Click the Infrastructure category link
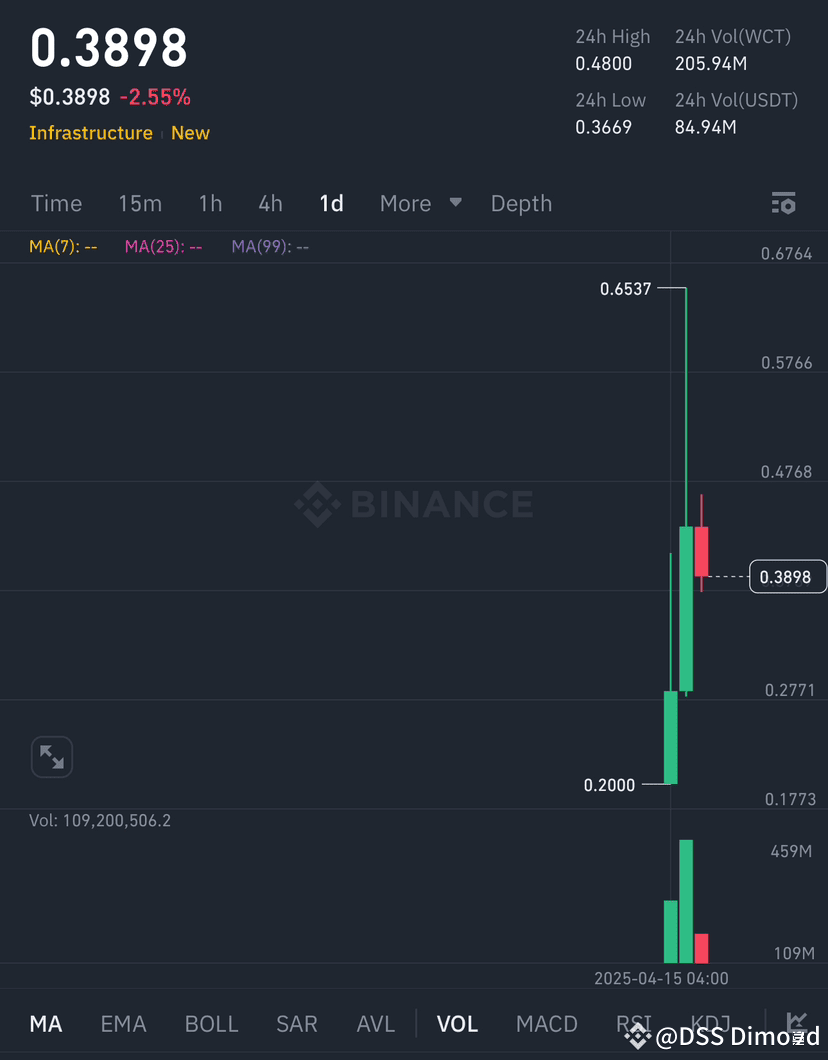 pyautogui.click(x=91, y=132)
